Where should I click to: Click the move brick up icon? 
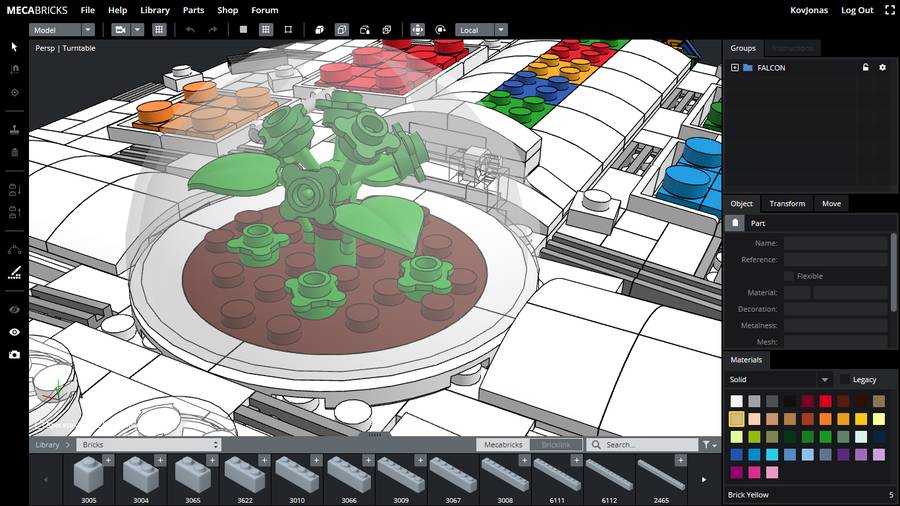14,212
